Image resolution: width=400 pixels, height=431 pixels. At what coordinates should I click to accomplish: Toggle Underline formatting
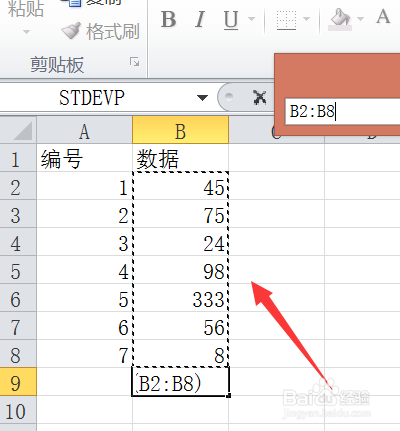click(231, 19)
